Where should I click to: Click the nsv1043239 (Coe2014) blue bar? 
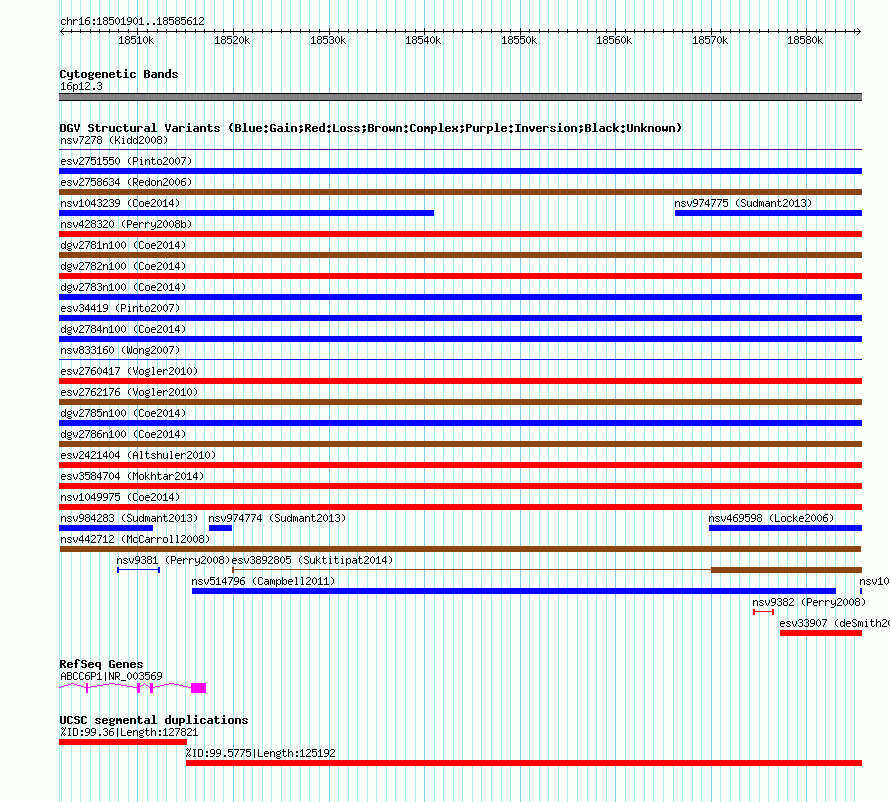[246, 213]
